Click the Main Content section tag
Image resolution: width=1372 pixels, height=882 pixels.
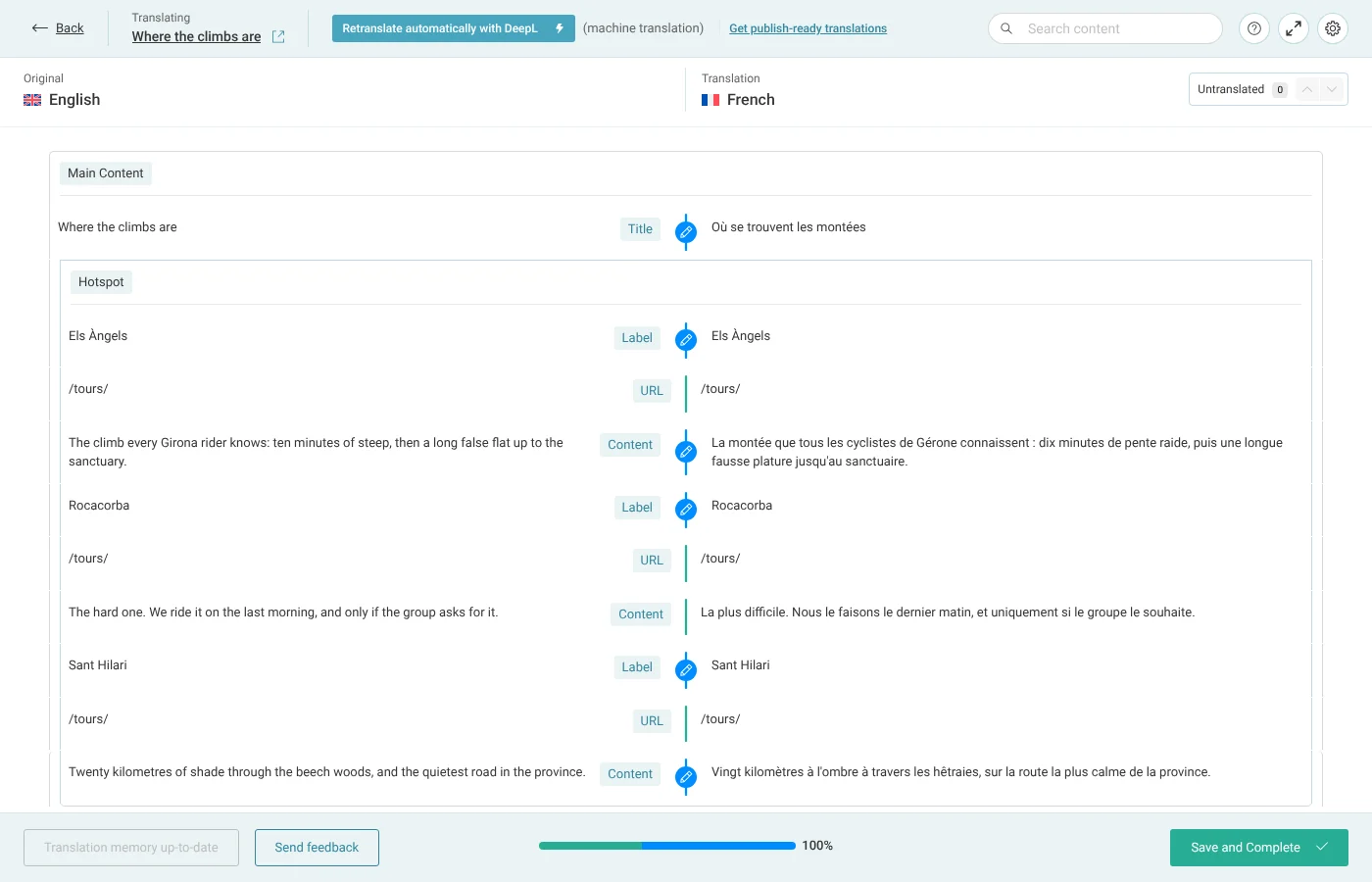click(x=106, y=173)
